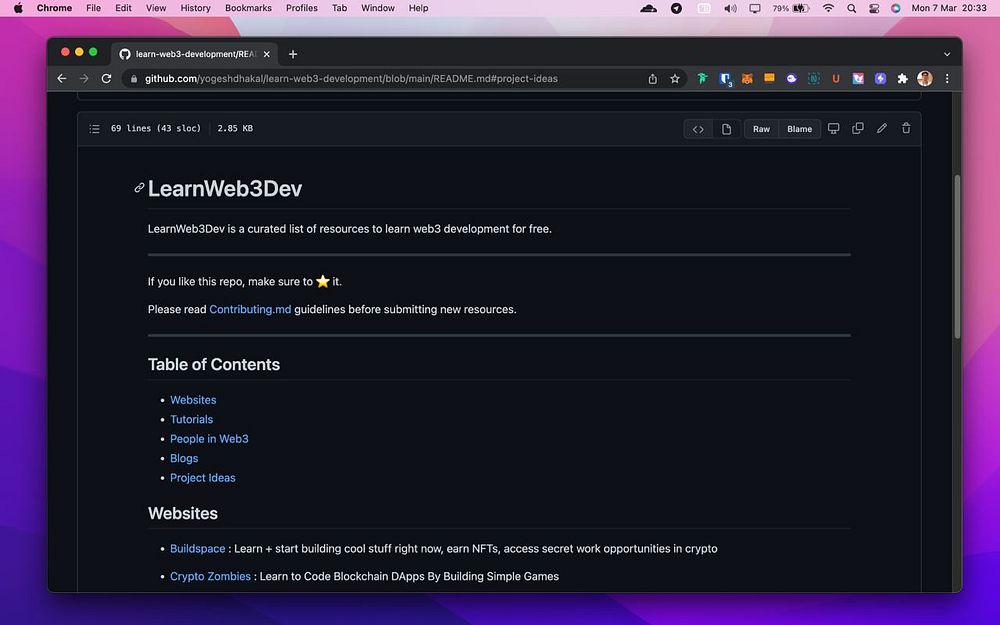1000x625 pixels.
Task: Open battery status at 79%
Action: 791,8
